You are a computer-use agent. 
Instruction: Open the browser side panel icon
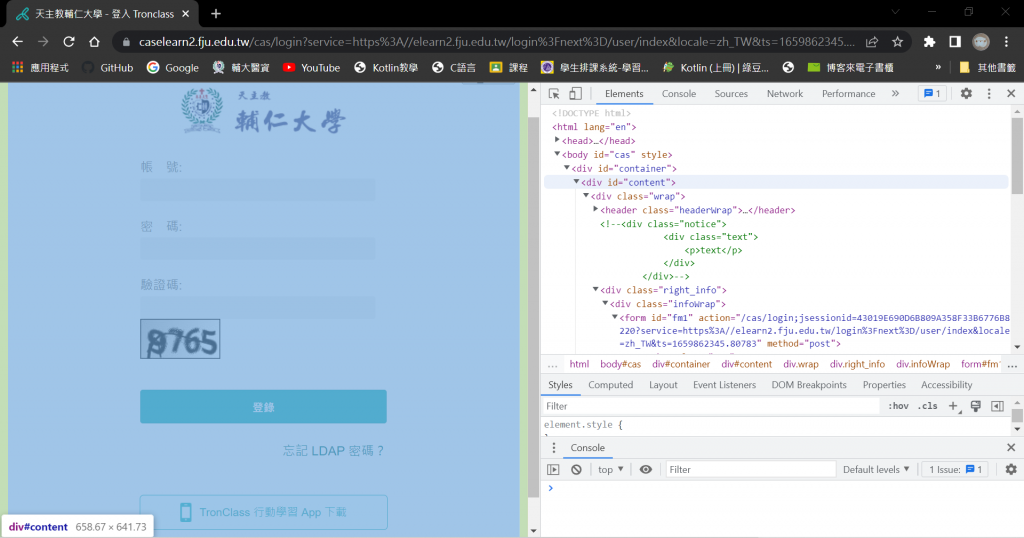(955, 42)
